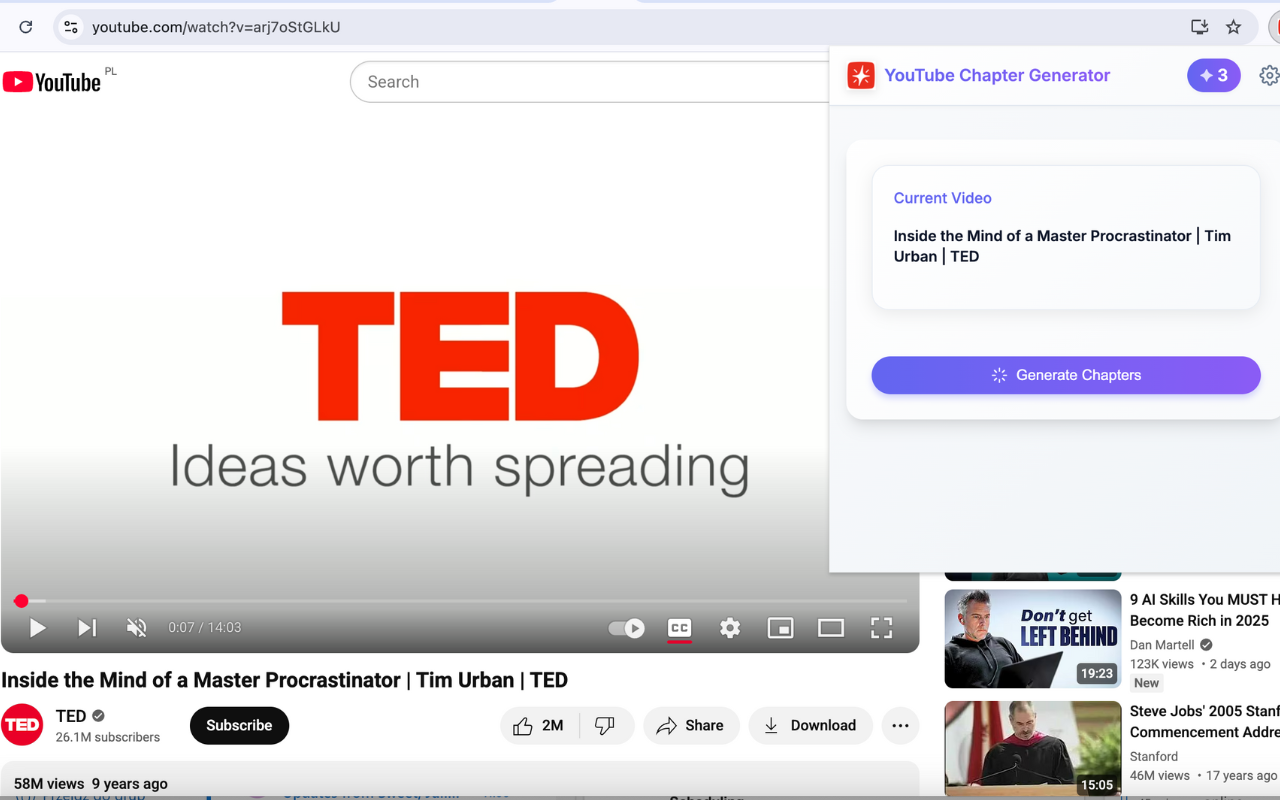Open the TED channel avatar
The width and height of the screenshot is (1280, 800).
22,725
